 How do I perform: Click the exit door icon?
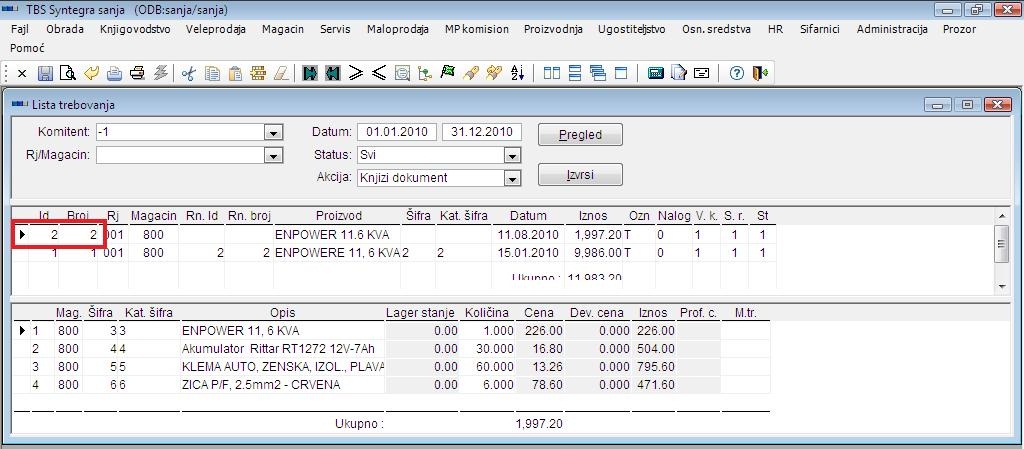coord(760,73)
